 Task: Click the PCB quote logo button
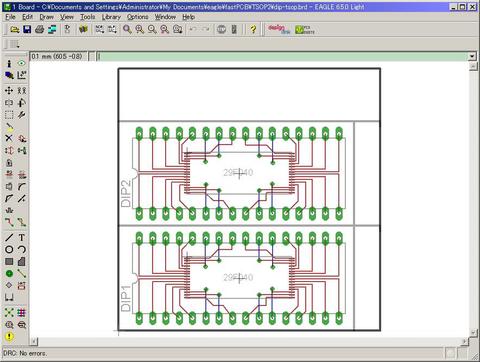tap(305, 30)
